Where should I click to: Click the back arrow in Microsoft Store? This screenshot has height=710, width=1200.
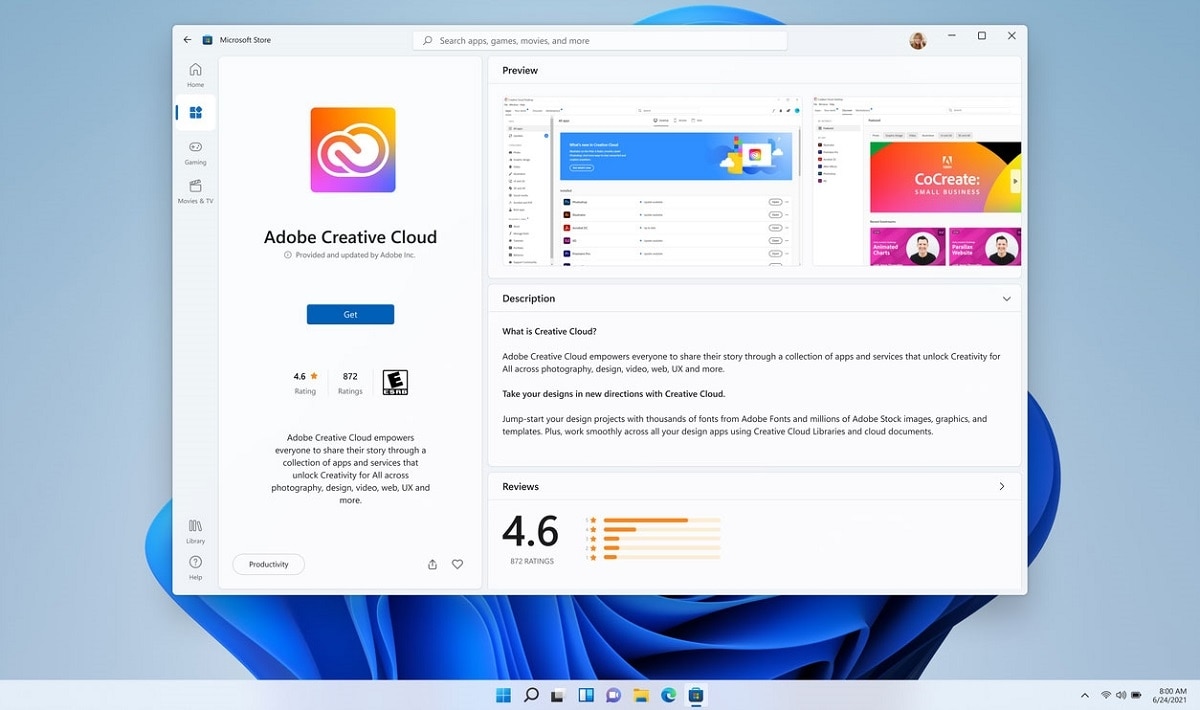[187, 40]
